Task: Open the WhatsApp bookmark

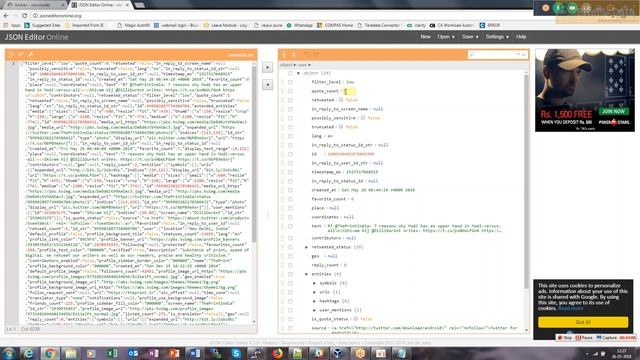Action: click(300, 25)
